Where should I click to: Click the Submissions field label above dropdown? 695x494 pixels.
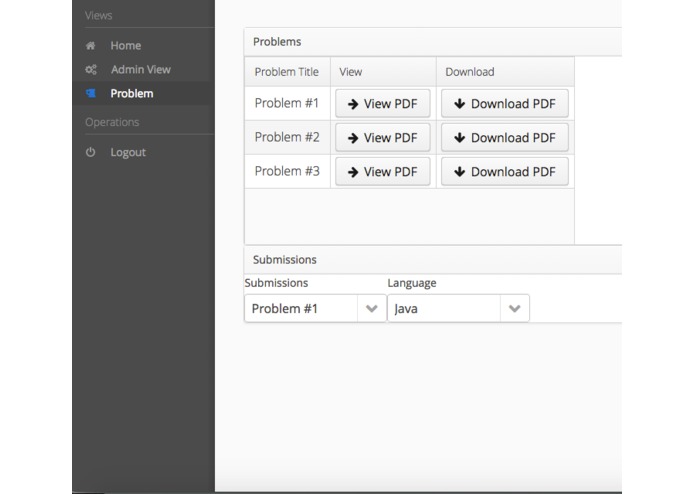(x=276, y=283)
